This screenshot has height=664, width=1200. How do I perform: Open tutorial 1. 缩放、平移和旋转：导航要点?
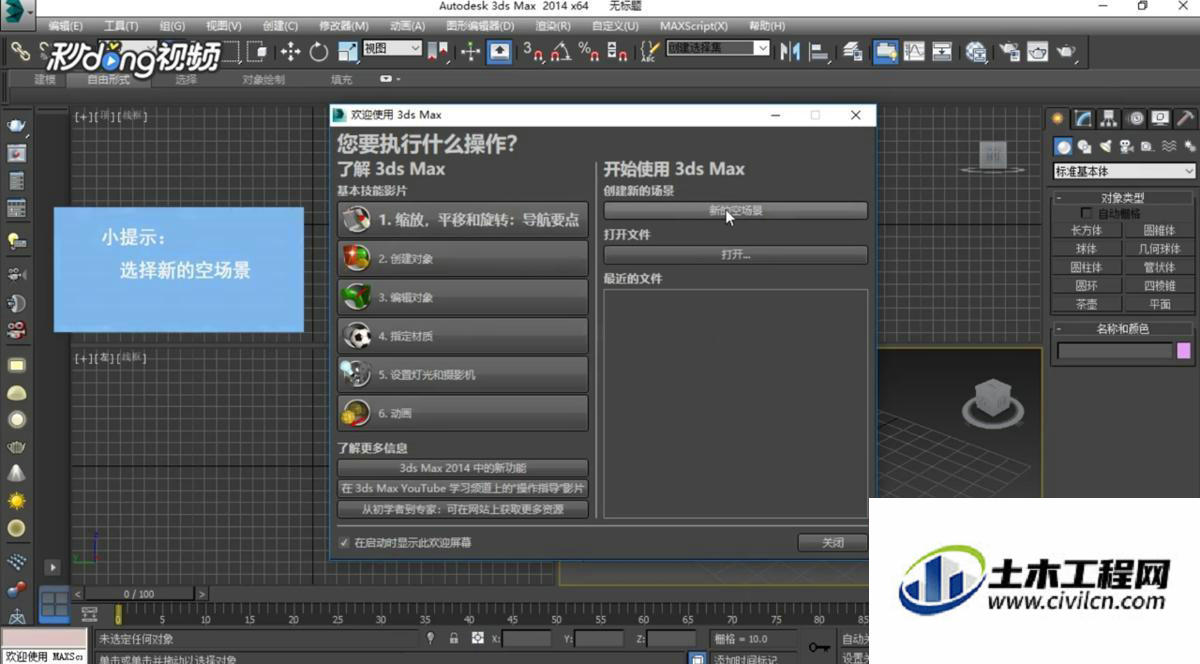point(463,220)
